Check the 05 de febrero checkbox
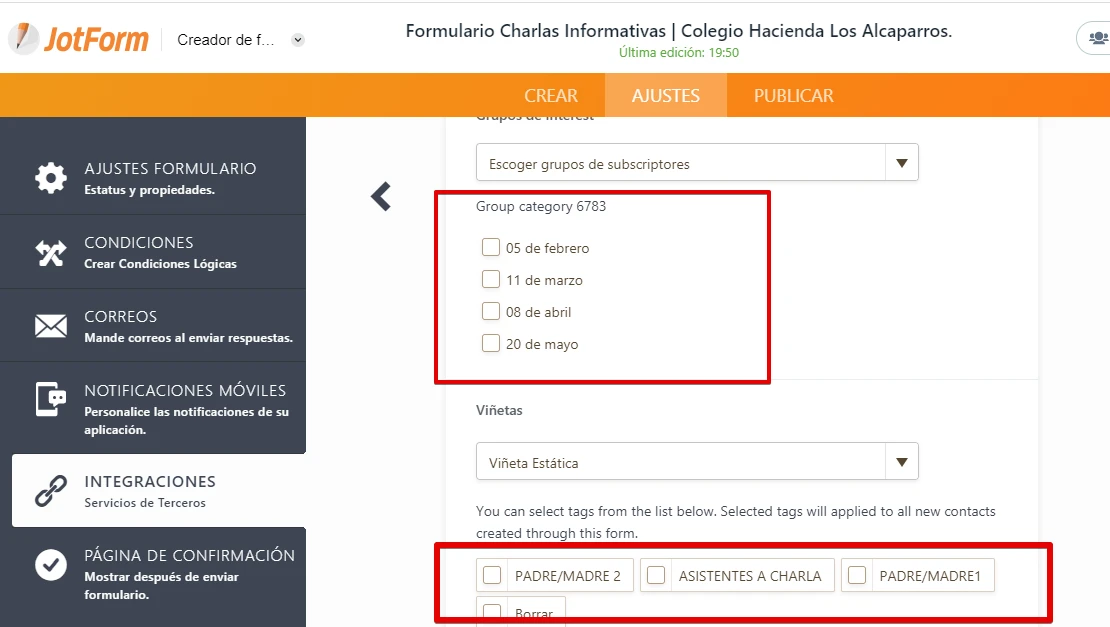The width and height of the screenshot is (1110, 627). pos(491,247)
